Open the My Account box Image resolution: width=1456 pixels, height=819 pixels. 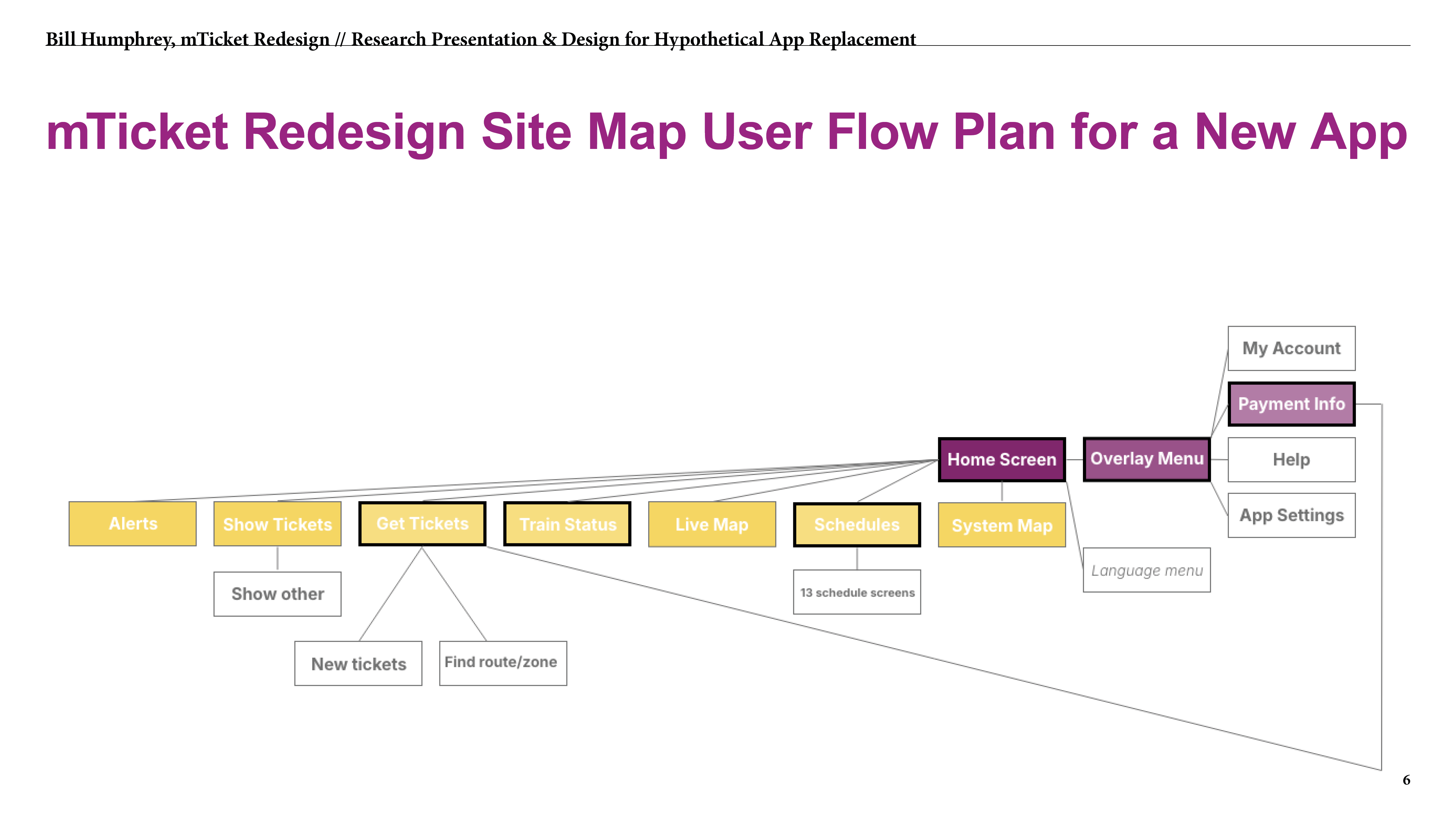pos(1292,348)
